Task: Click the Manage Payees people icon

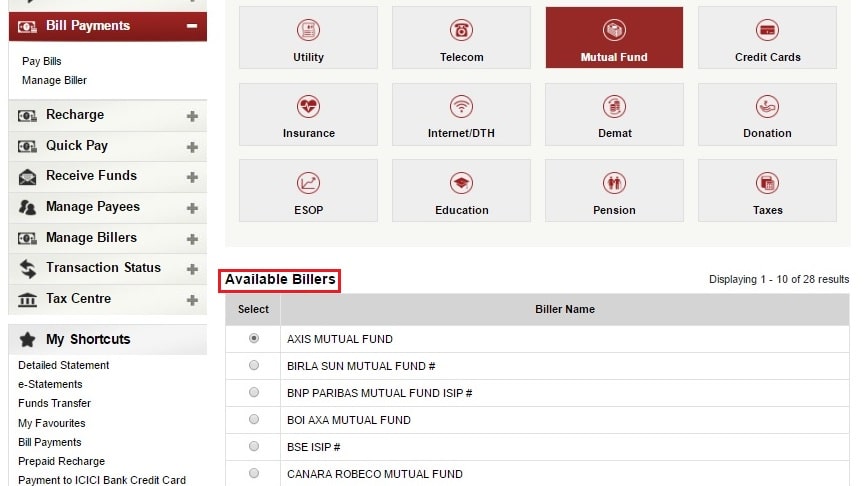Action: click(27, 208)
